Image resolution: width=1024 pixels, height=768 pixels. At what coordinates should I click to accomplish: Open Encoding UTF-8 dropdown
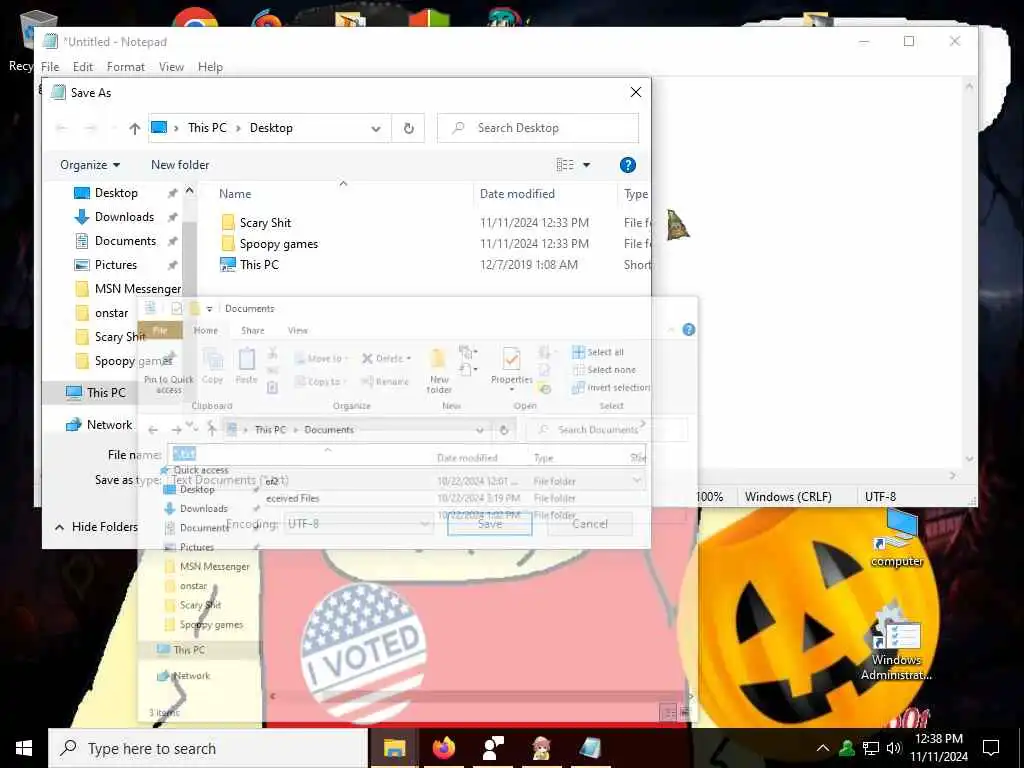point(359,524)
